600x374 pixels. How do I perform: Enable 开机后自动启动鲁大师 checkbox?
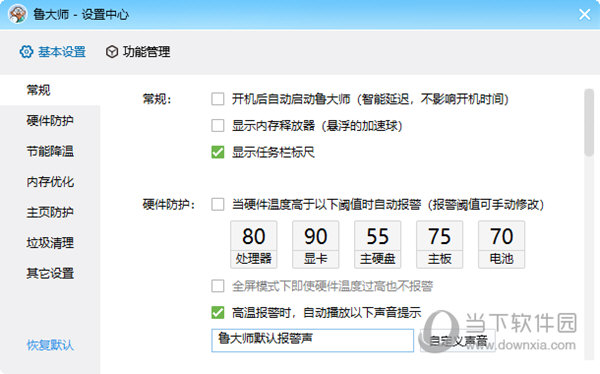click(218, 99)
